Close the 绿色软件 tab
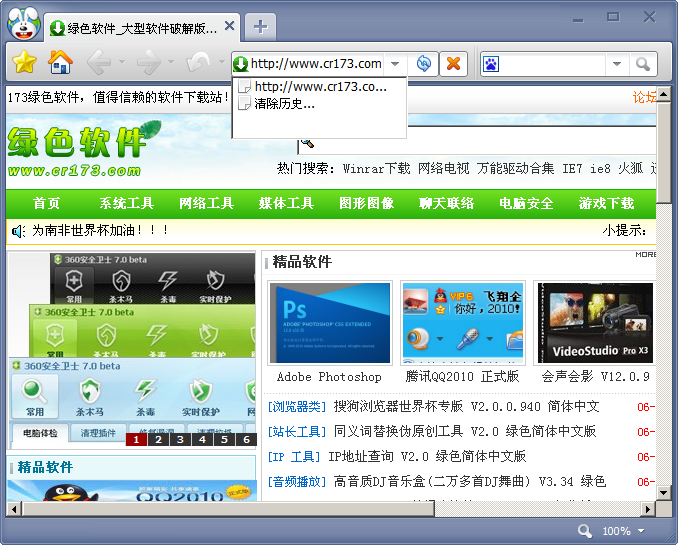The width and height of the screenshot is (678, 545). pos(230,26)
